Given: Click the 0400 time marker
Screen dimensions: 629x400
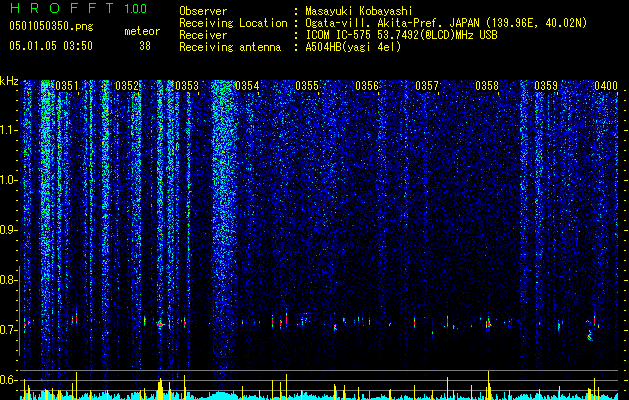Looking at the screenshot, I should [606, 86].
